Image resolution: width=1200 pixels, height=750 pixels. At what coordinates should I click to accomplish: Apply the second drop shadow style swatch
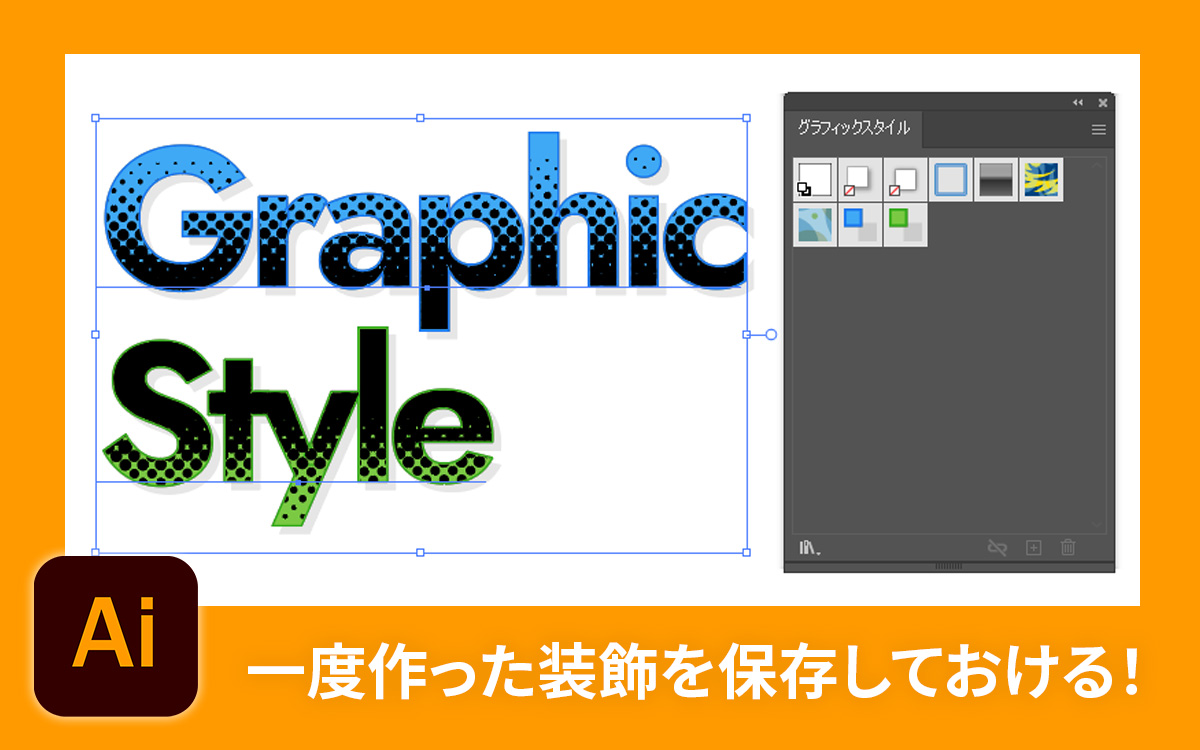tap(859, 179)
